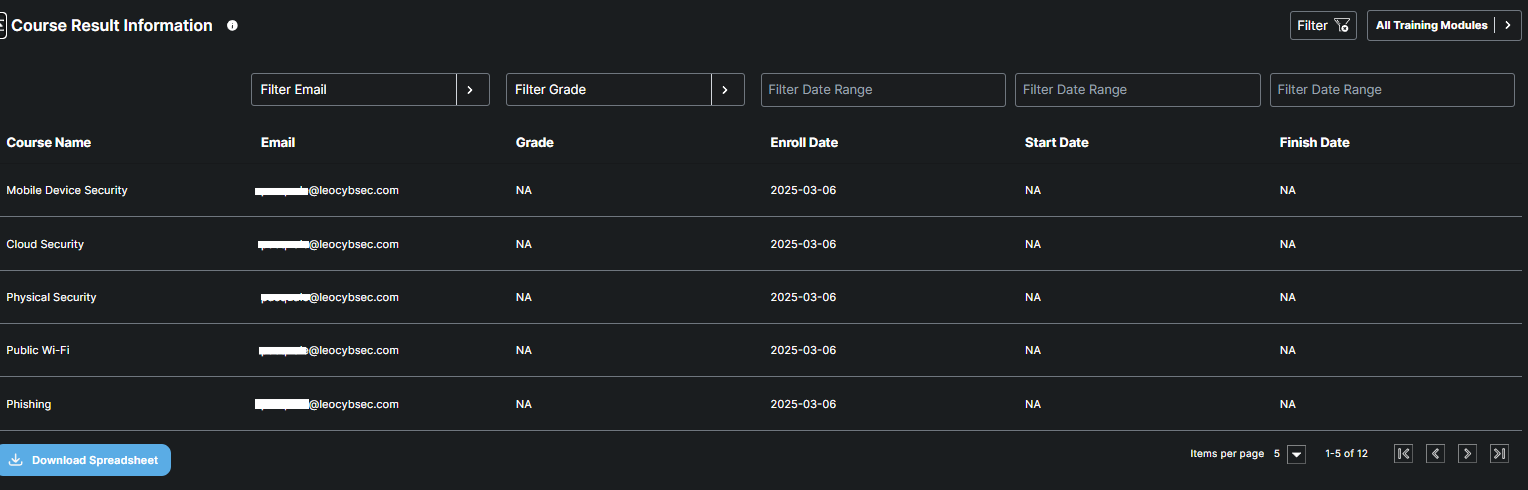The width and height of the screenshot is (1528, 490).
Task: Click the Filter Email input field
Action: 354,90
